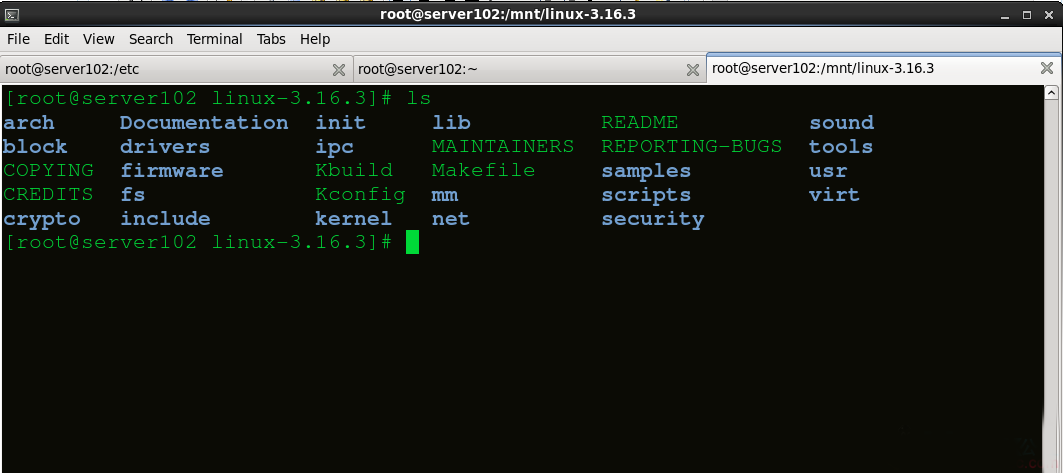Screen dimensions: 1063x473
Task: Click the terminal icon in the title bar
Action: pyautogui.click(x=12, y=14)
